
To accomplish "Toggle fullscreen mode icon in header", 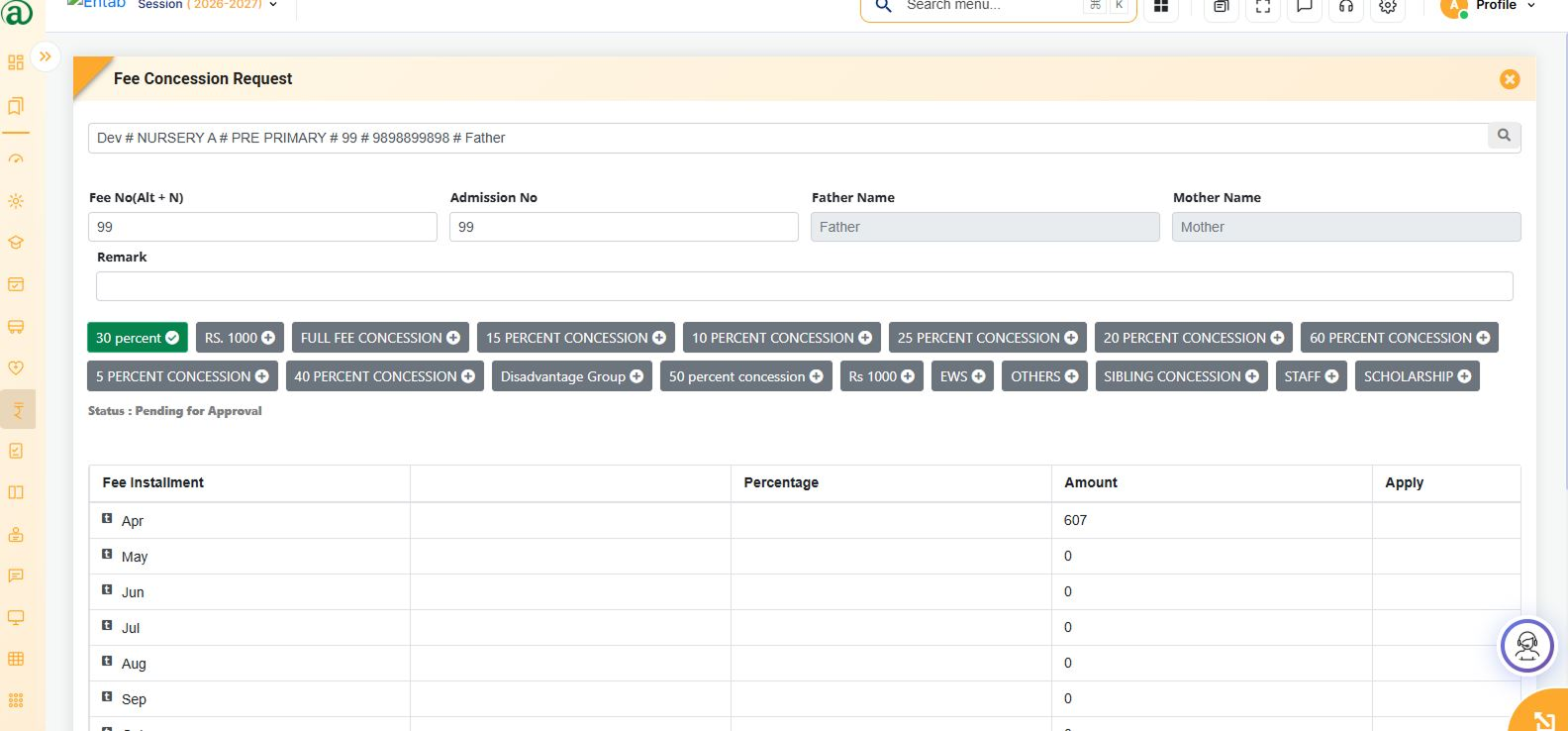I will click(1263, 7).
